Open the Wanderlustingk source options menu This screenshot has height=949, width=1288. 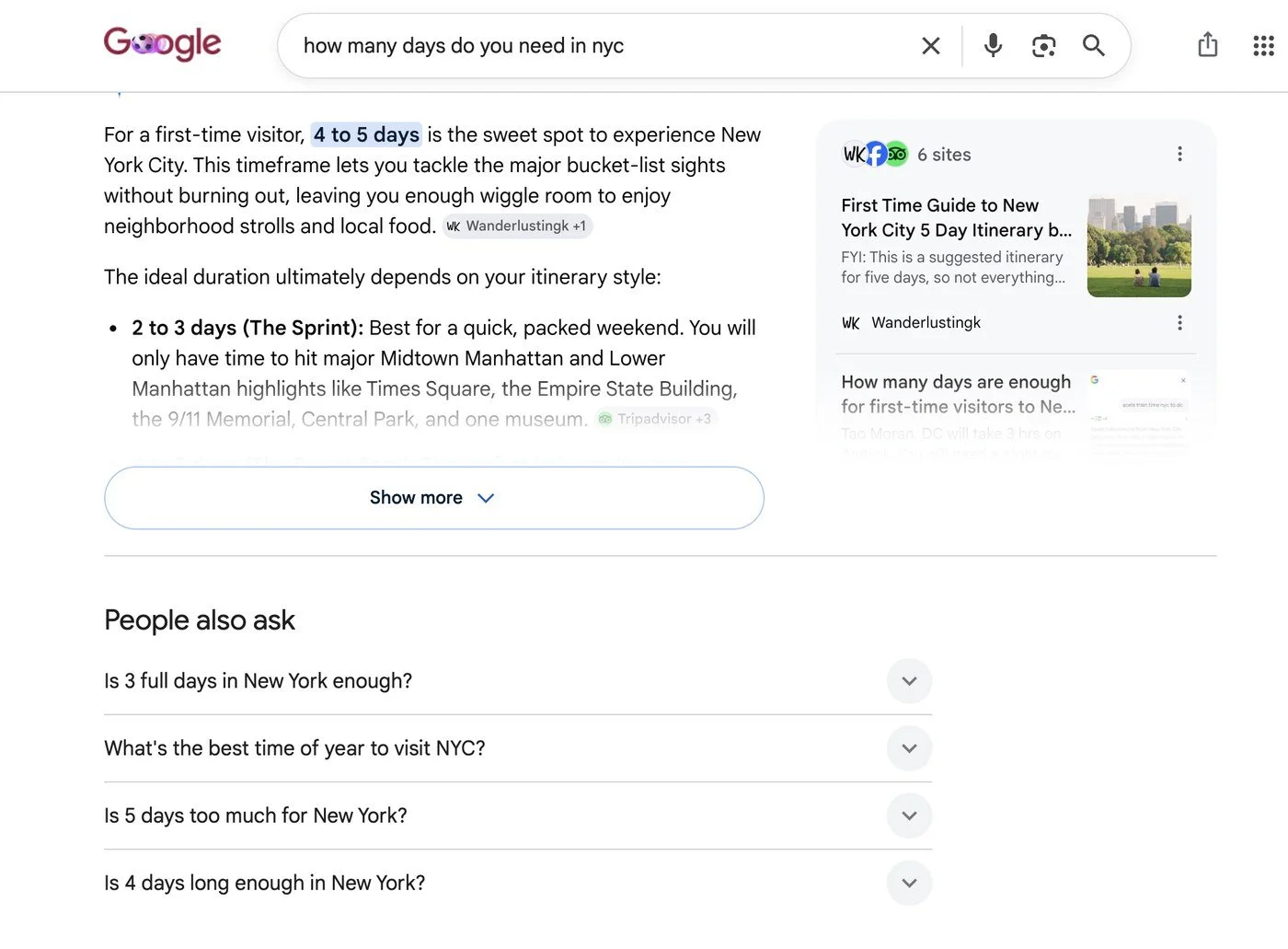[1179, 323]
